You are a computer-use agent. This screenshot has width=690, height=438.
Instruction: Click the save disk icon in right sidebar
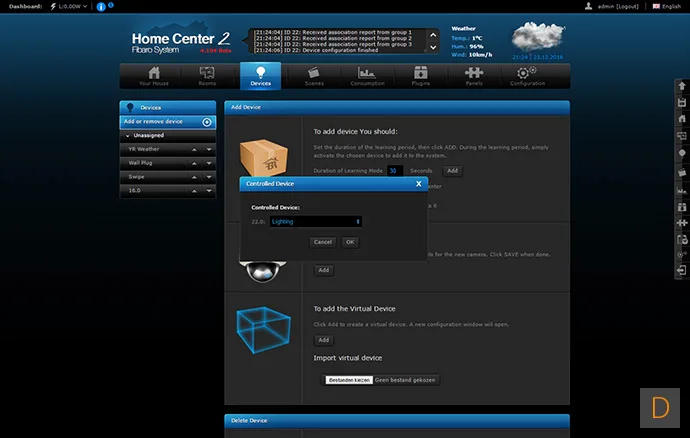[682, 103]
